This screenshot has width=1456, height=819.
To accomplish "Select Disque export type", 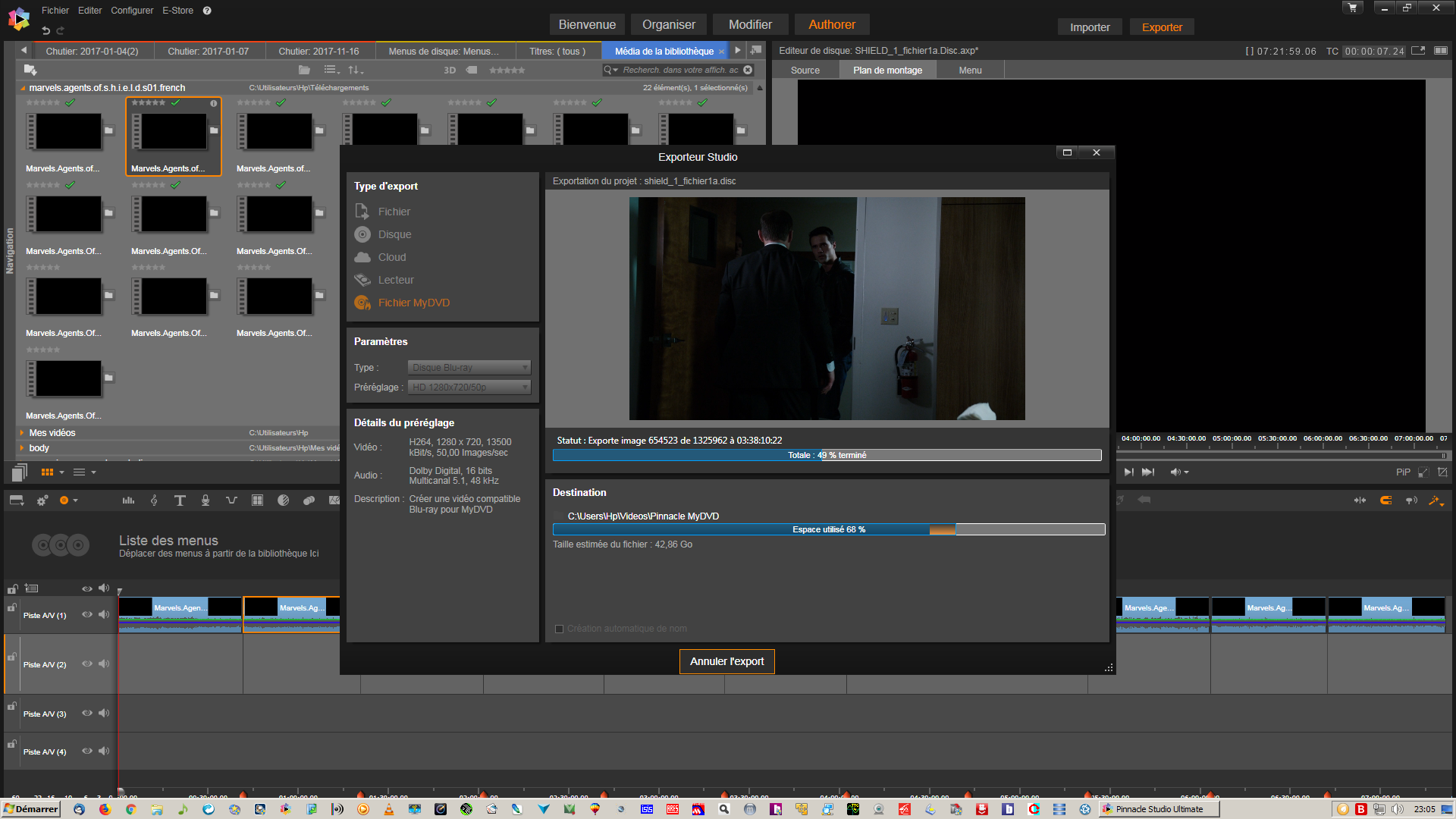I will pos(383,234).
